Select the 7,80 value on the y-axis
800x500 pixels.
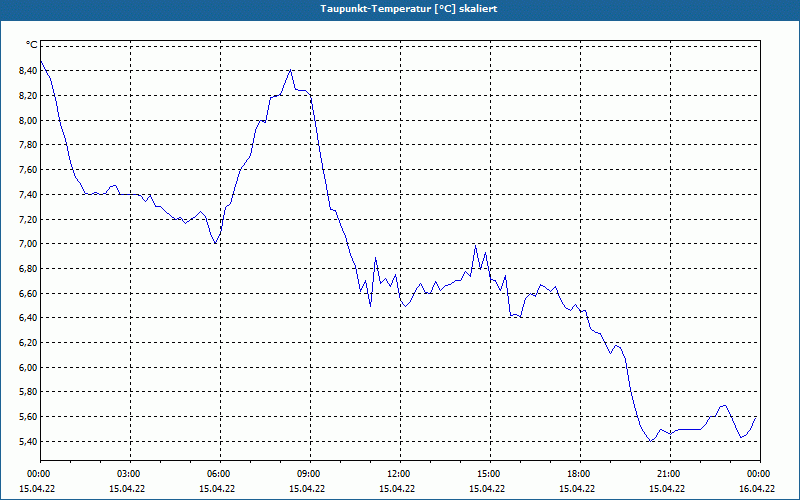[28, 145]
